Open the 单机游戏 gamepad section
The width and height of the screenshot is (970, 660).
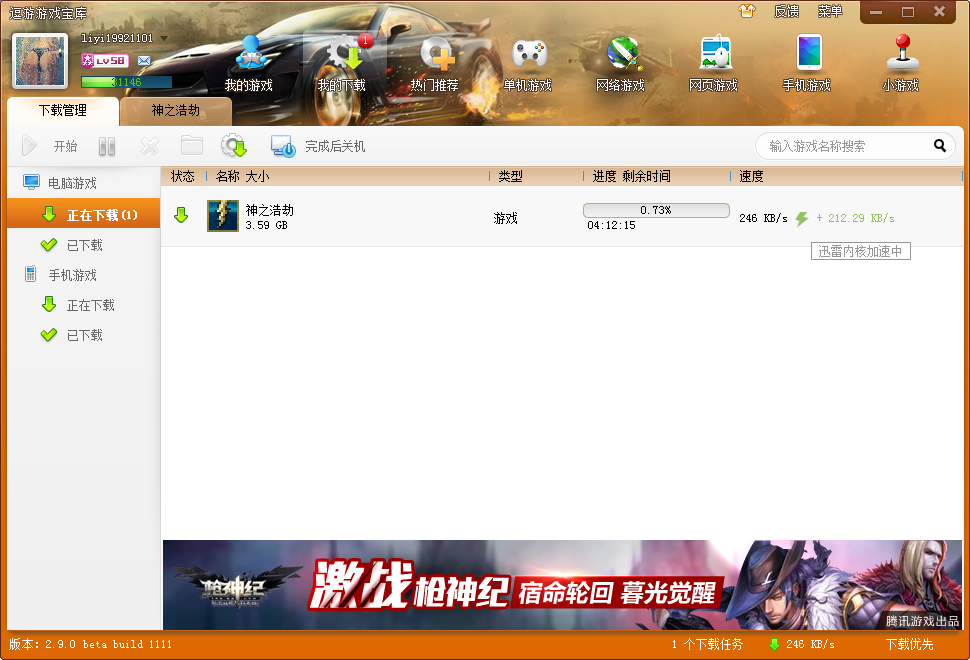click(528, 64)
